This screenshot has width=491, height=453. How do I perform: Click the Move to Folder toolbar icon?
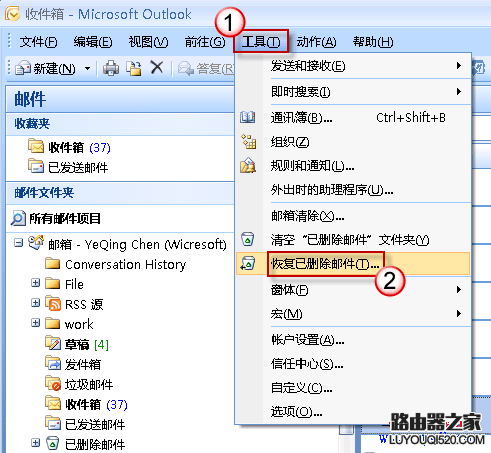[134, 68]
